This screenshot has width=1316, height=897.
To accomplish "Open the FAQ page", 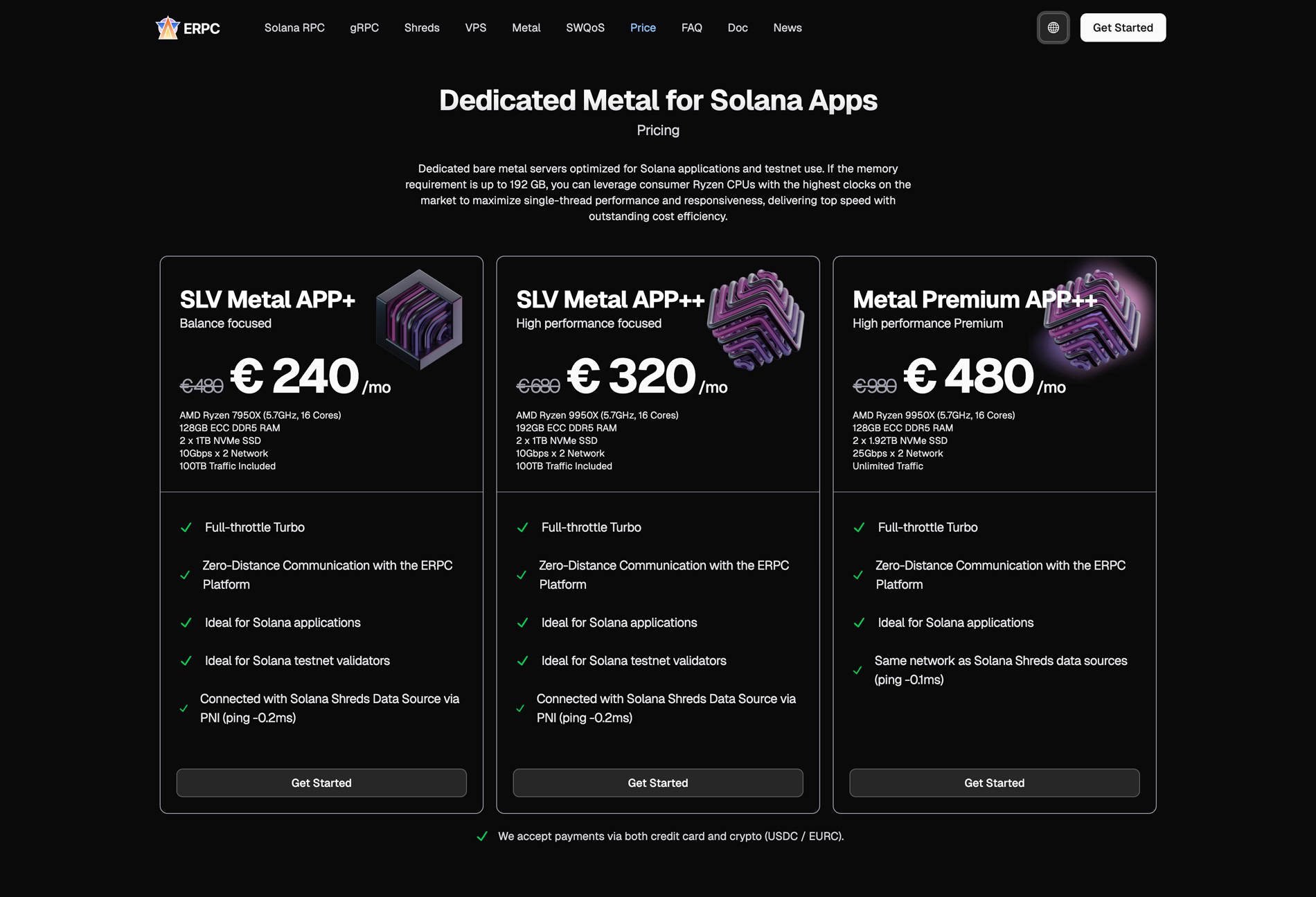I will (692, 28).
